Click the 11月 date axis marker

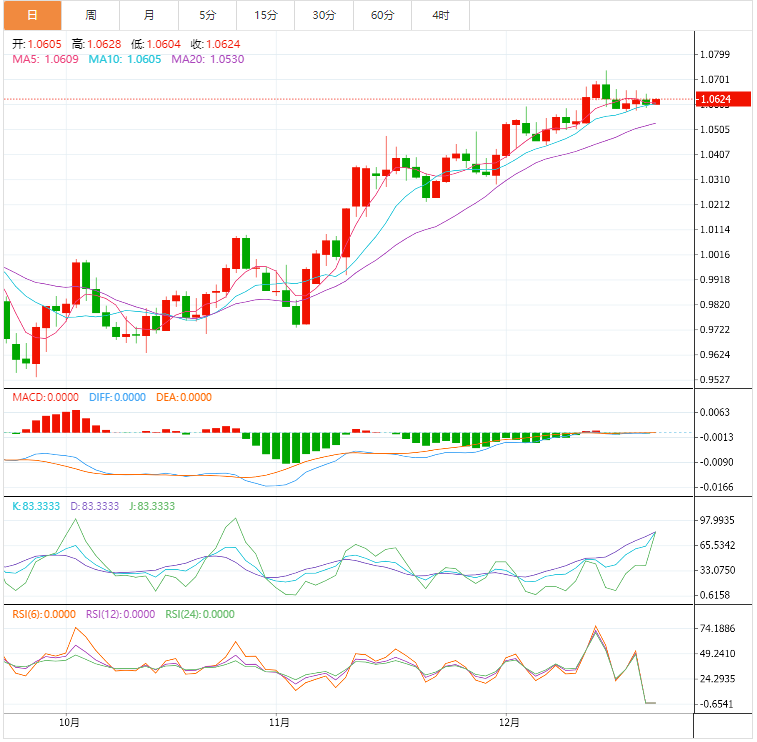pyautogui.click(x=280, y=722)
